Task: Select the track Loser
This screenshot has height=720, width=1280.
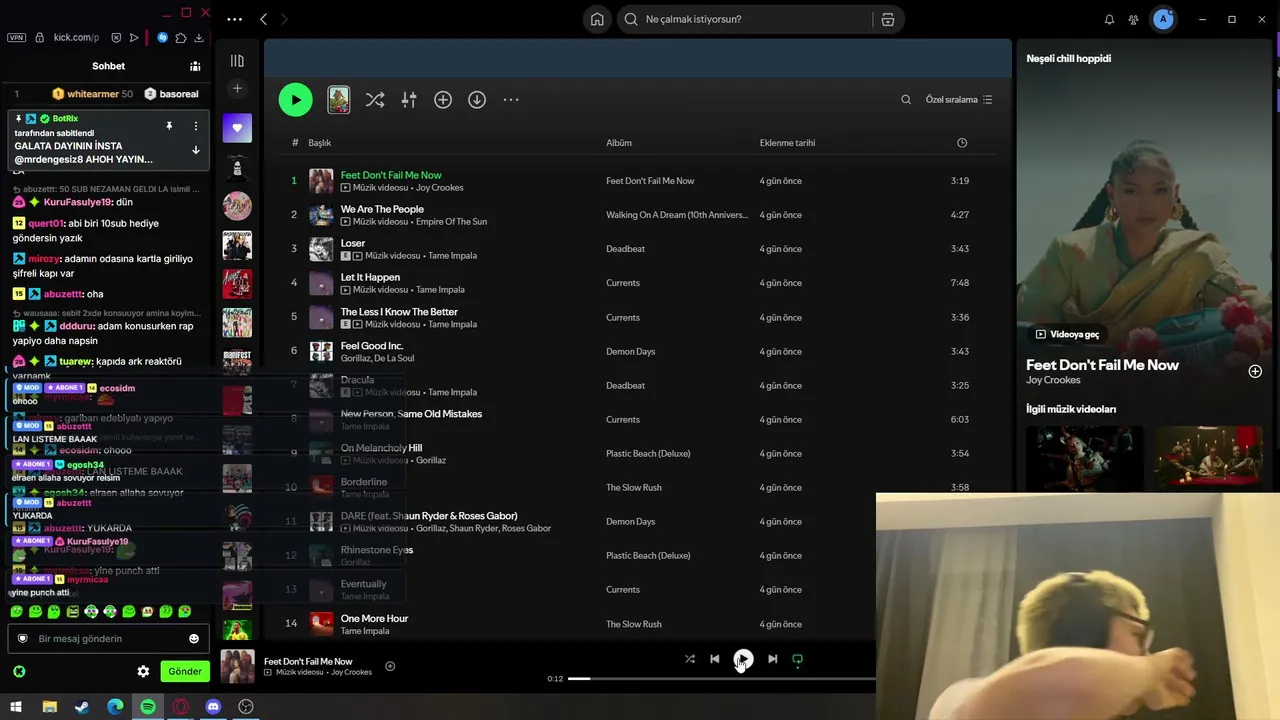Action: [353, 243]
